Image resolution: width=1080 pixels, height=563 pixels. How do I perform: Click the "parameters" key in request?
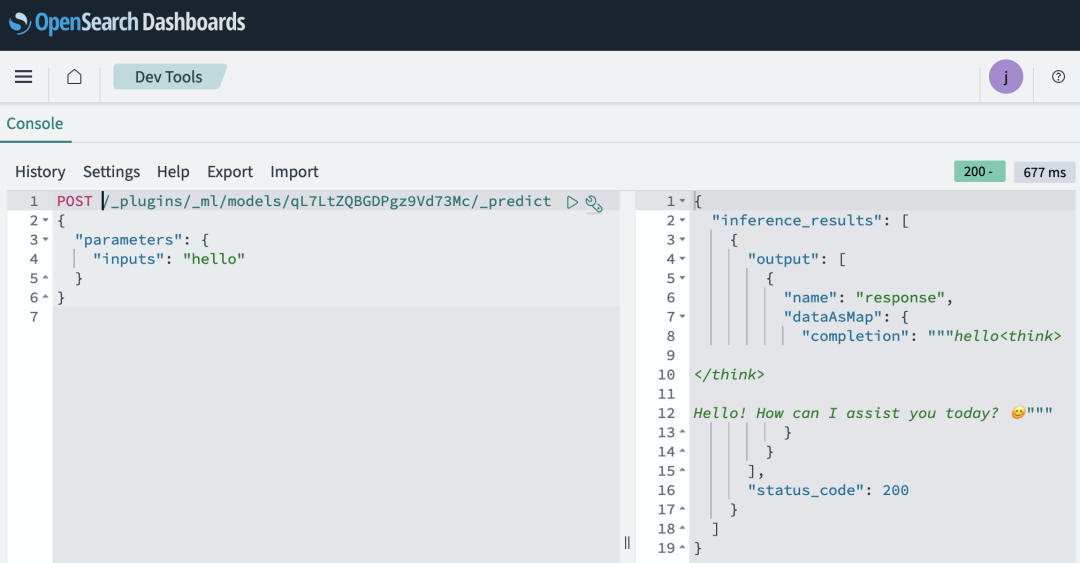point(129,240)
